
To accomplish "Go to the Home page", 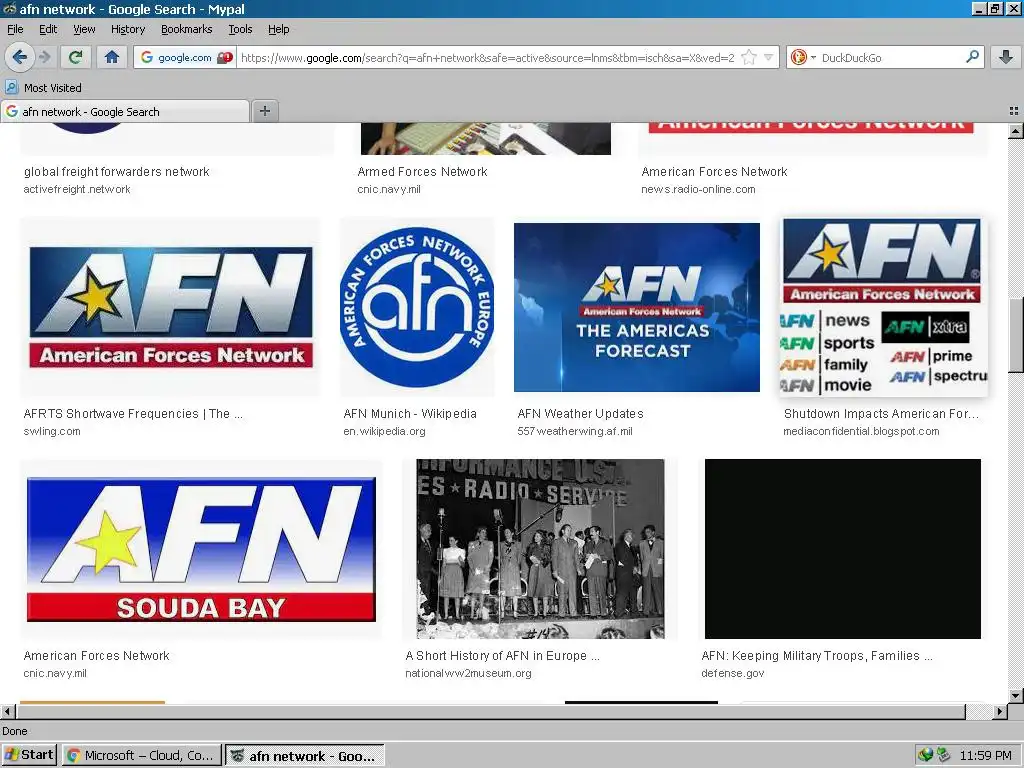I will pyautogui.click(x=112, y=57).
